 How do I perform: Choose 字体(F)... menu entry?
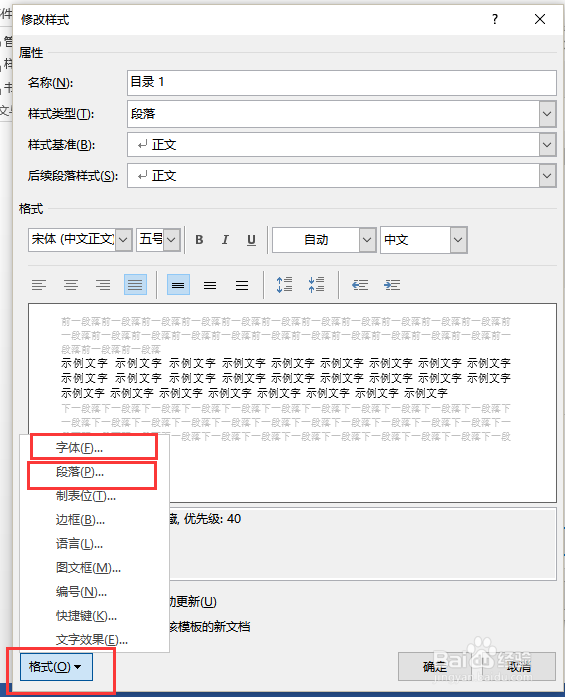[x=94, y=448]
